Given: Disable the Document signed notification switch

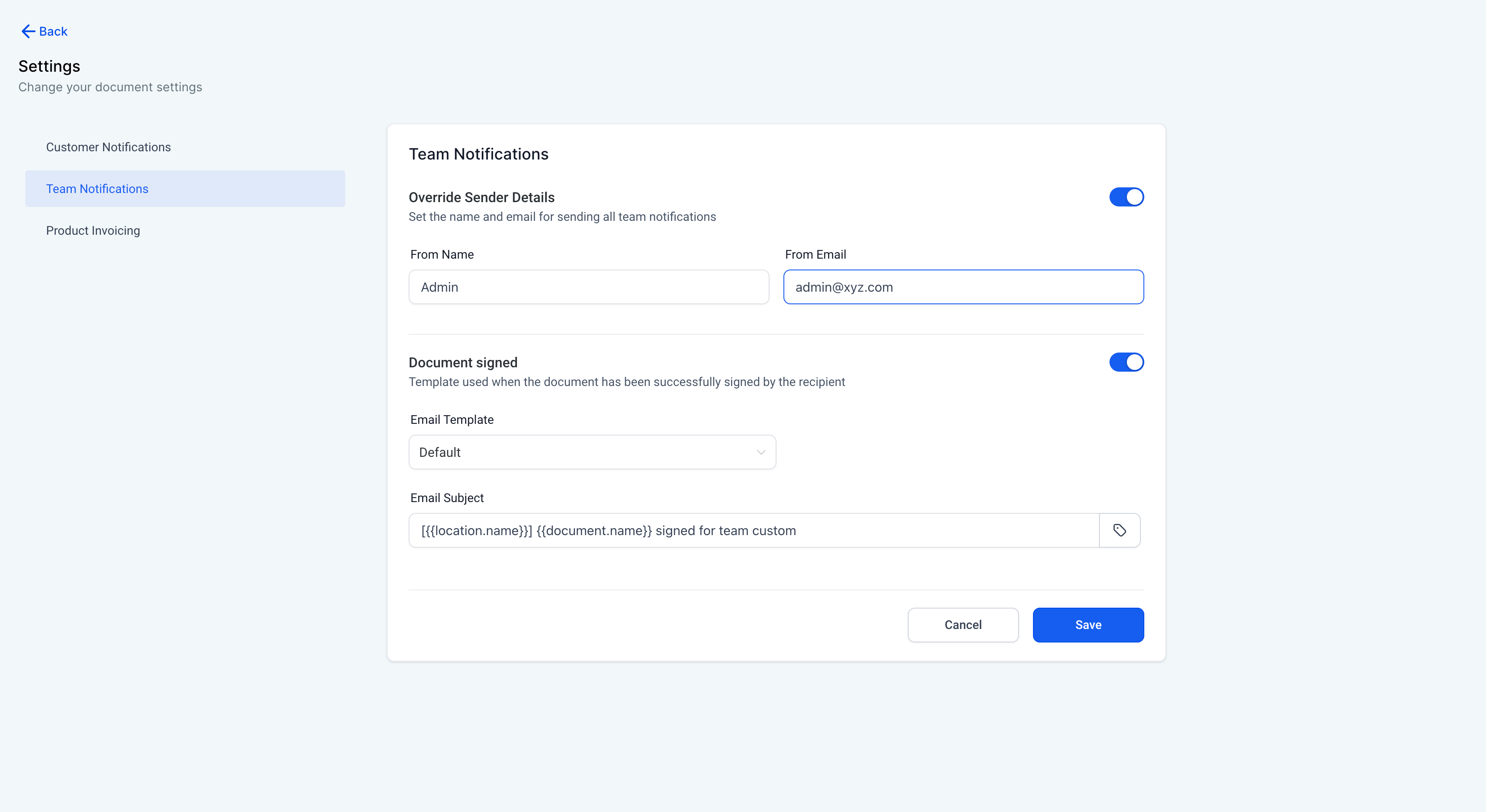Looking at the screenshot, I should [x=1126, y=362].
